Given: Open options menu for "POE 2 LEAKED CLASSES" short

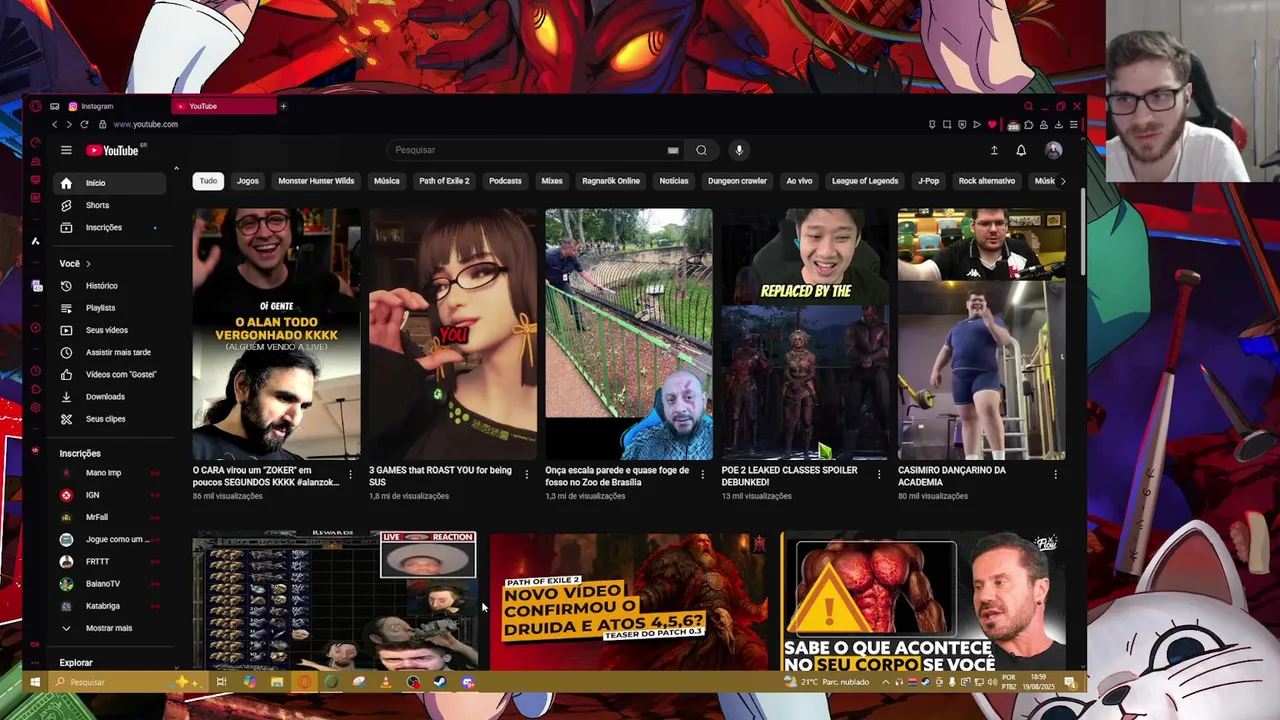Looking at the screenshot, I should (x=879, y=474).
